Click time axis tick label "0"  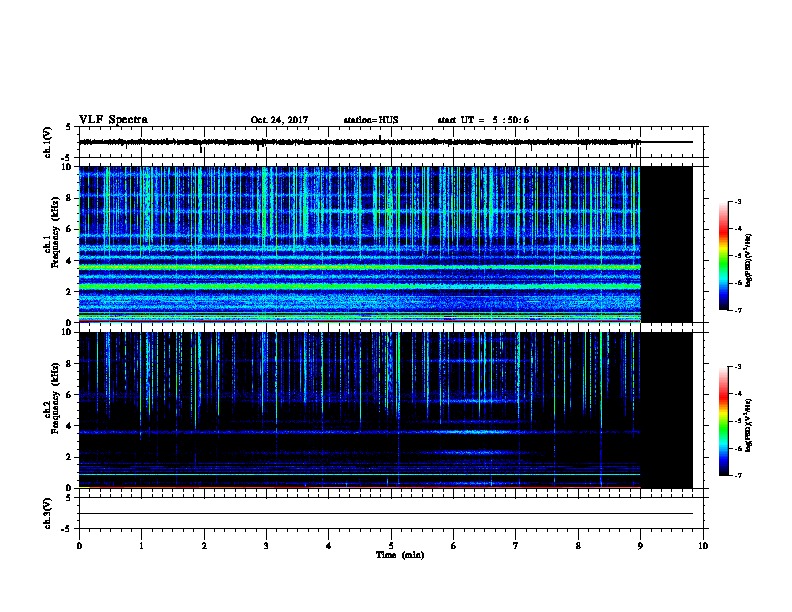79,546
